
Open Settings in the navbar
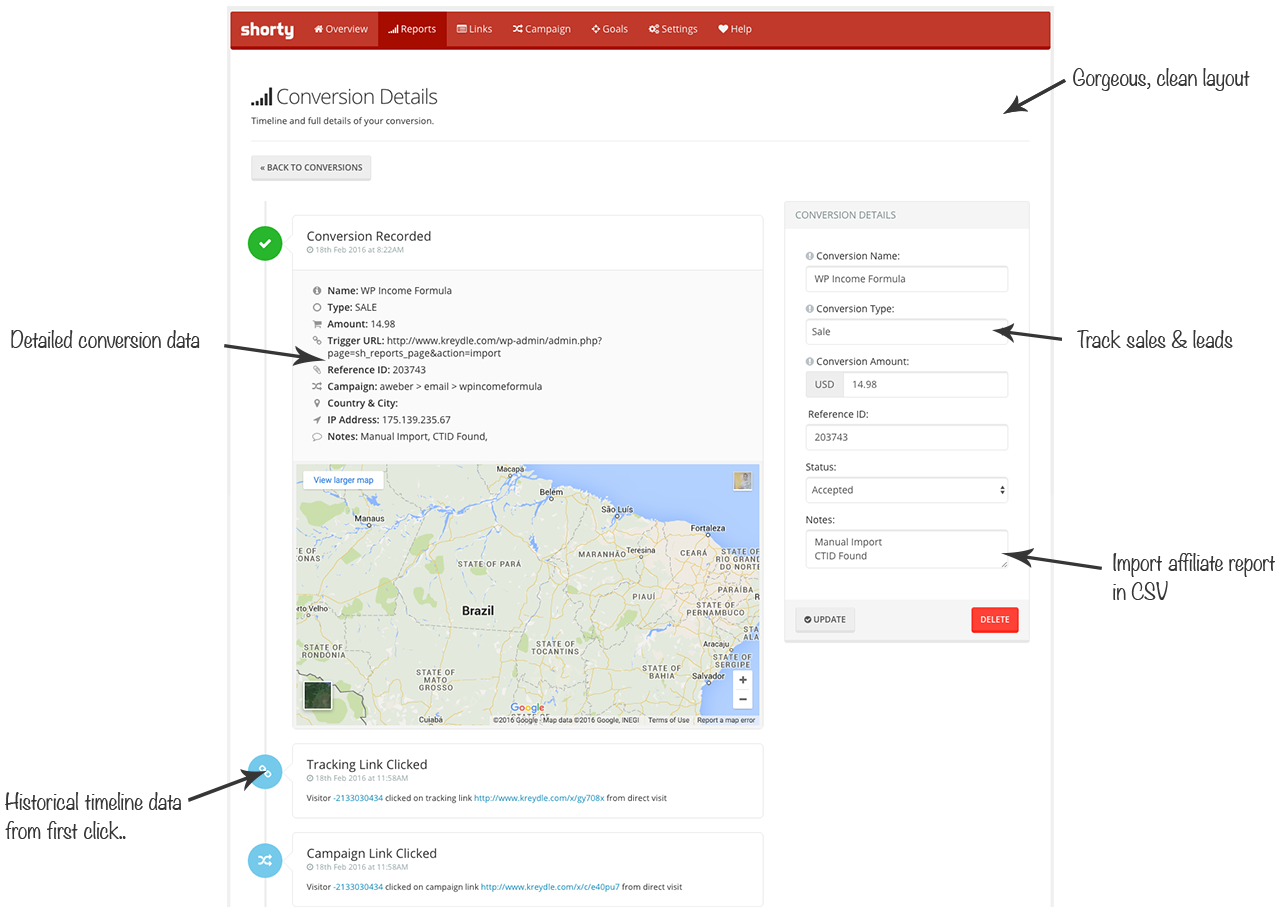click(x=673, y=29)
